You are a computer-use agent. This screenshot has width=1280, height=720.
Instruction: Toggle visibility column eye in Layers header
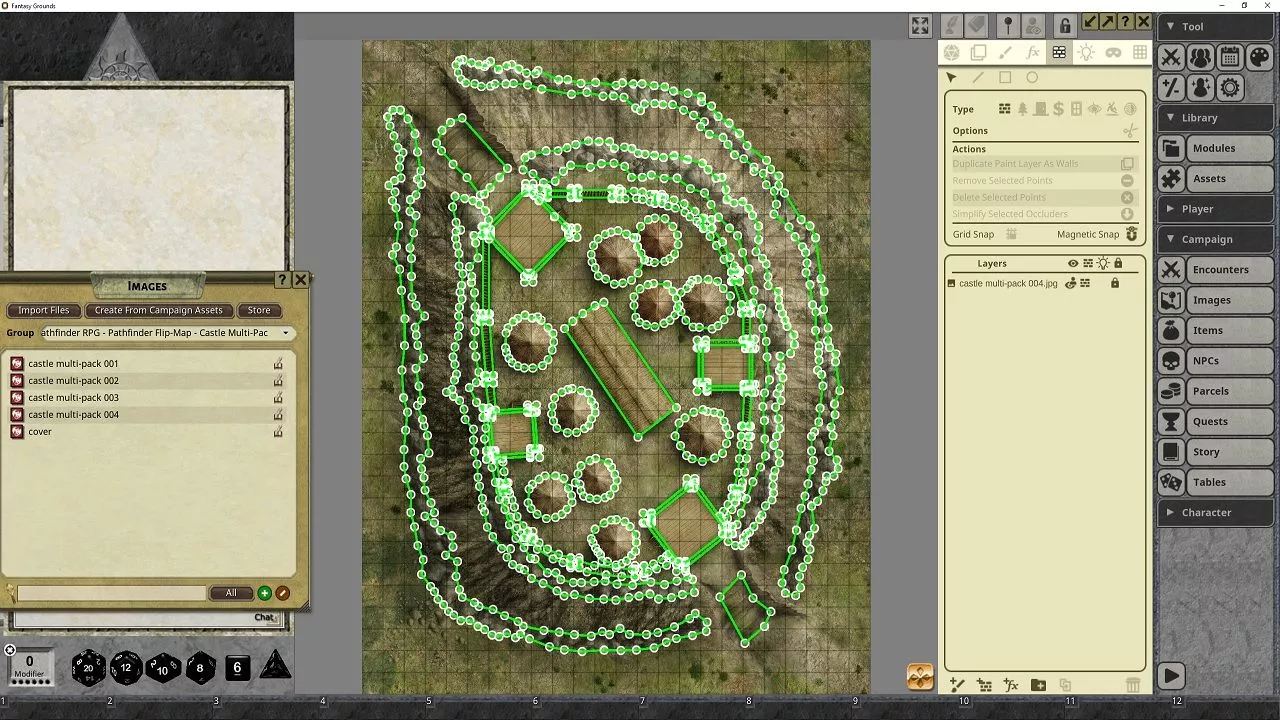coord(1073,264)
